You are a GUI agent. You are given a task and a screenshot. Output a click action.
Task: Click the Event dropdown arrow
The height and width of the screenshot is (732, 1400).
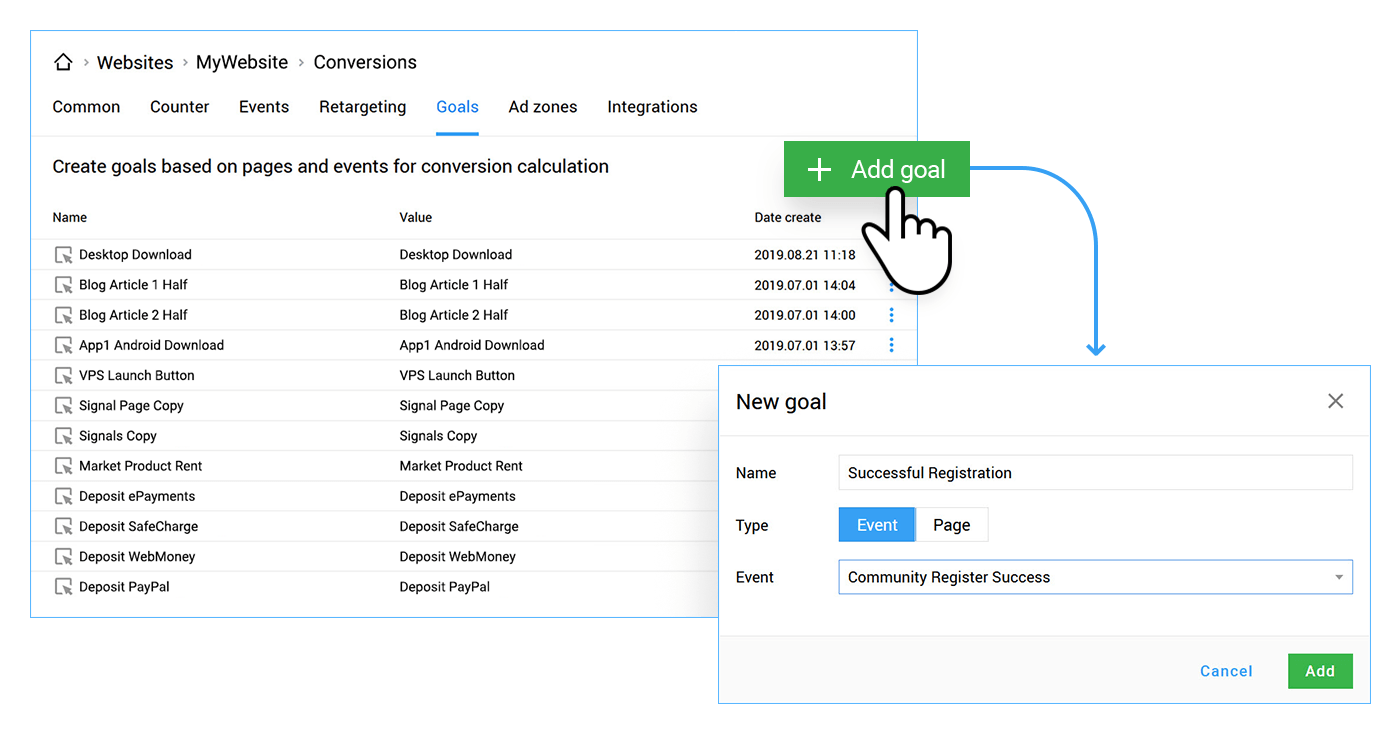coord(1338,577)
